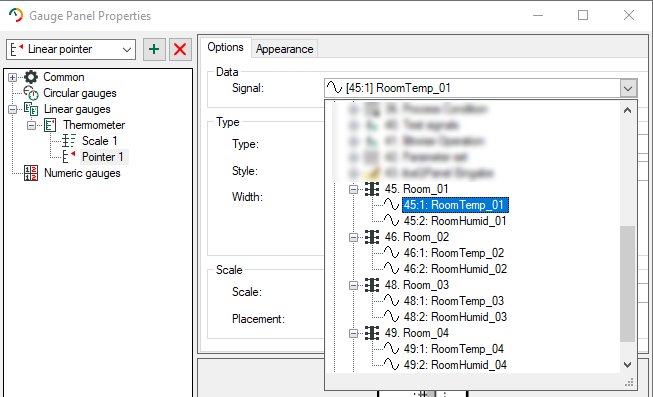Click the red X delete button
The image size is (653, 397).
click(180, 50)
